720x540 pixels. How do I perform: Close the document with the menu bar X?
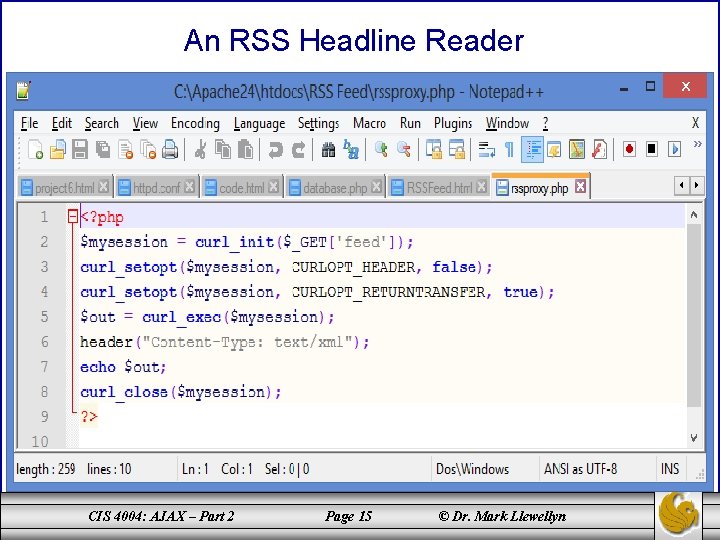coord(695,123)
